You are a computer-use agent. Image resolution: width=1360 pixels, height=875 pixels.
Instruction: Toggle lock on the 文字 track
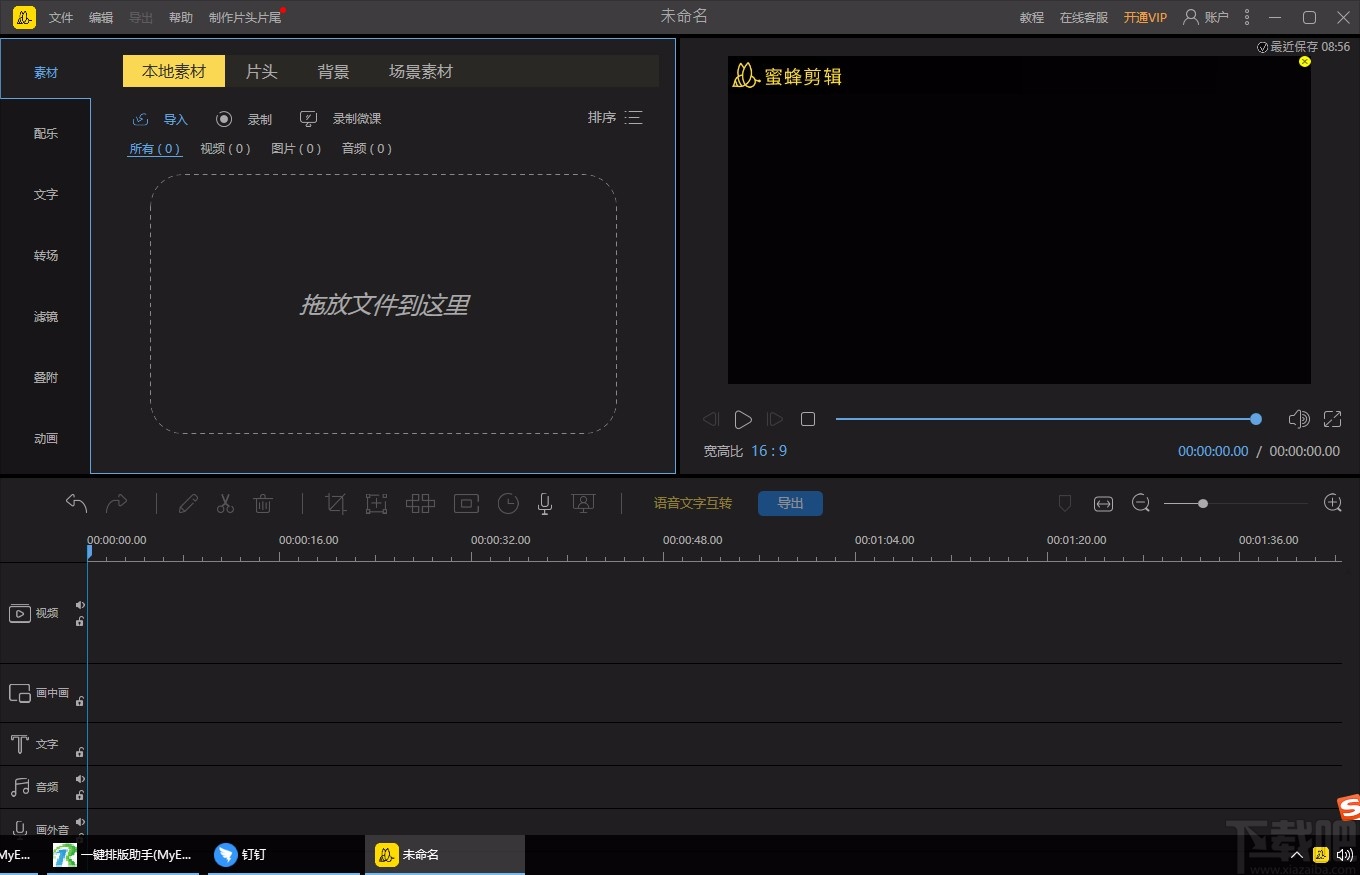tap(80, 752)
